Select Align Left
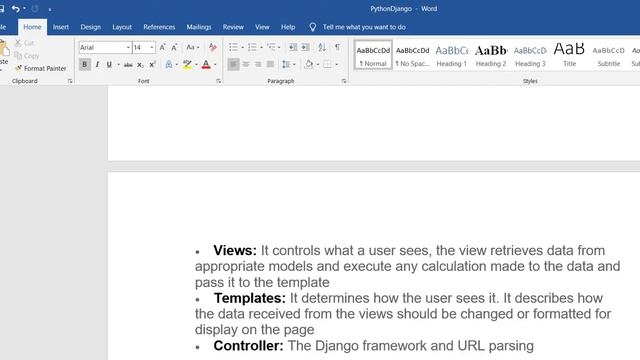Viewport: 640px width, 360px height. (233, 64)
